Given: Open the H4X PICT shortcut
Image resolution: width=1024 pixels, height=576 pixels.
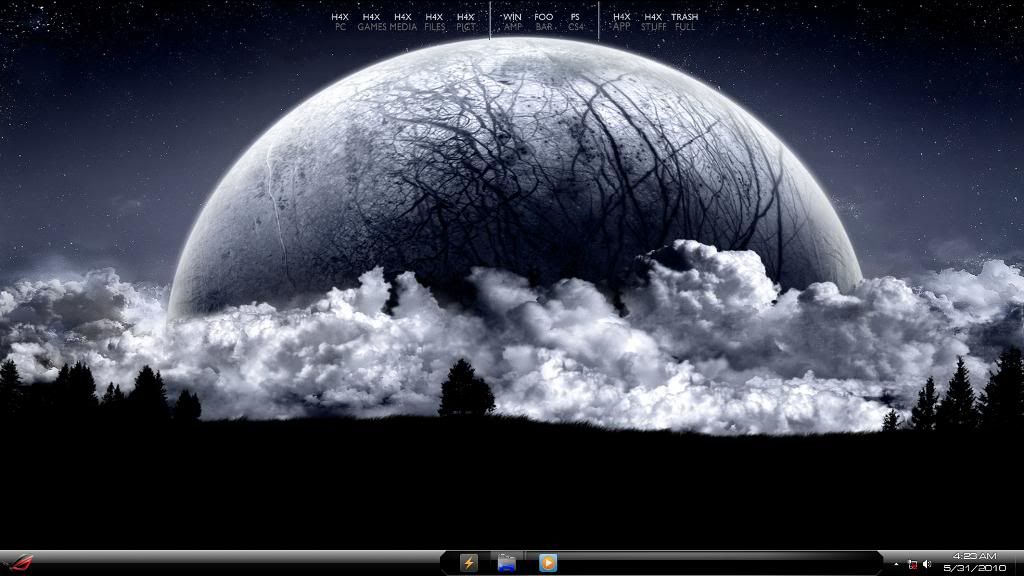Looking at the screenshot, I should (x=465, y=22).
